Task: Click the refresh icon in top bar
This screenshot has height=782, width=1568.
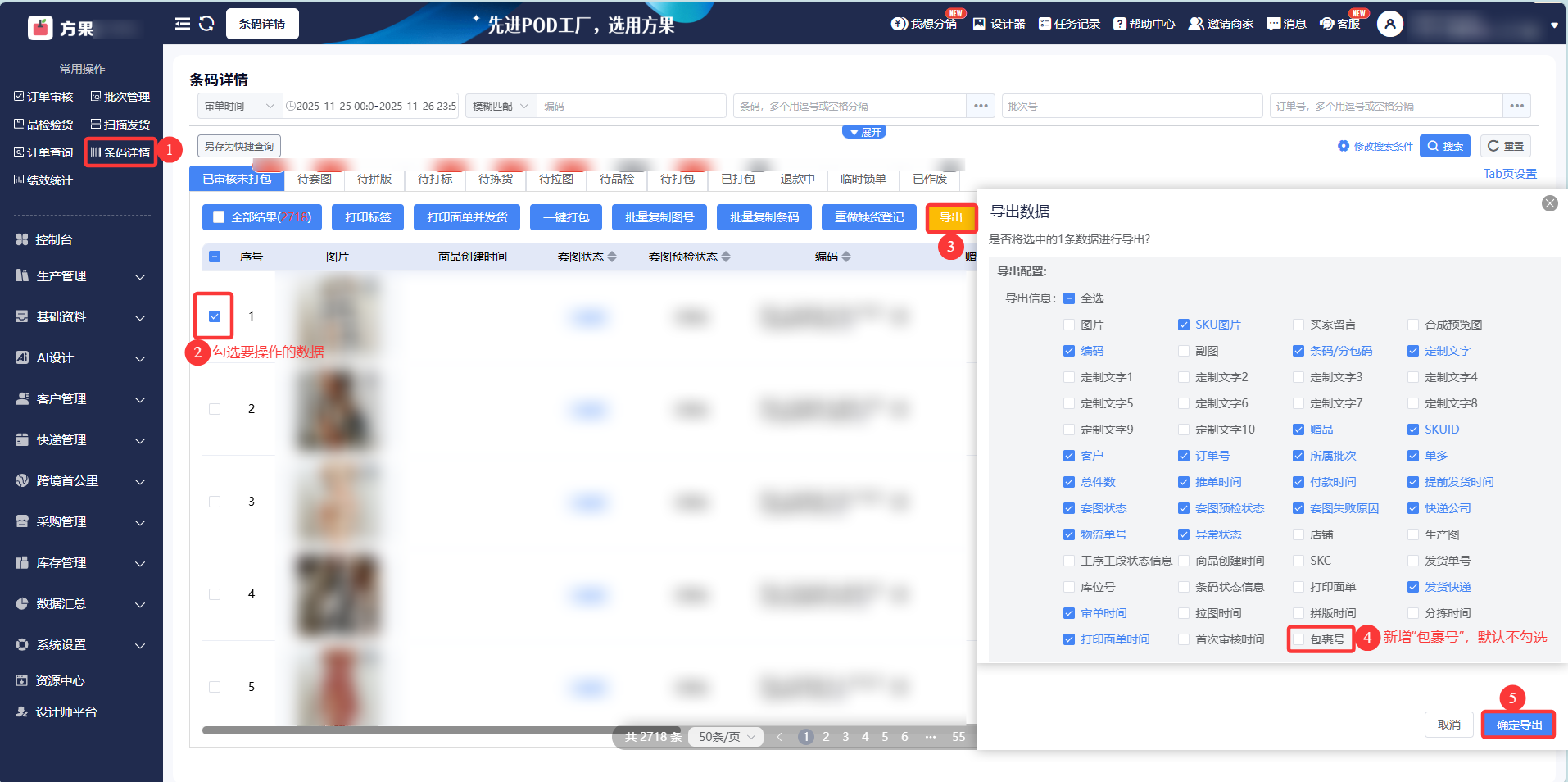Action: 206,24
